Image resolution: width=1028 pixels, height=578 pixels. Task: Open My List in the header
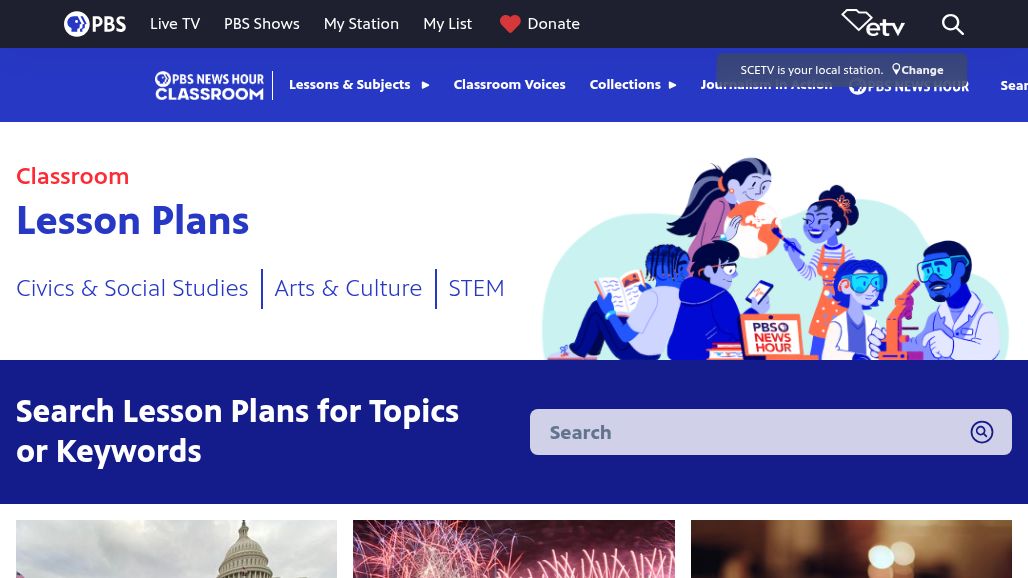pos(447,24)
